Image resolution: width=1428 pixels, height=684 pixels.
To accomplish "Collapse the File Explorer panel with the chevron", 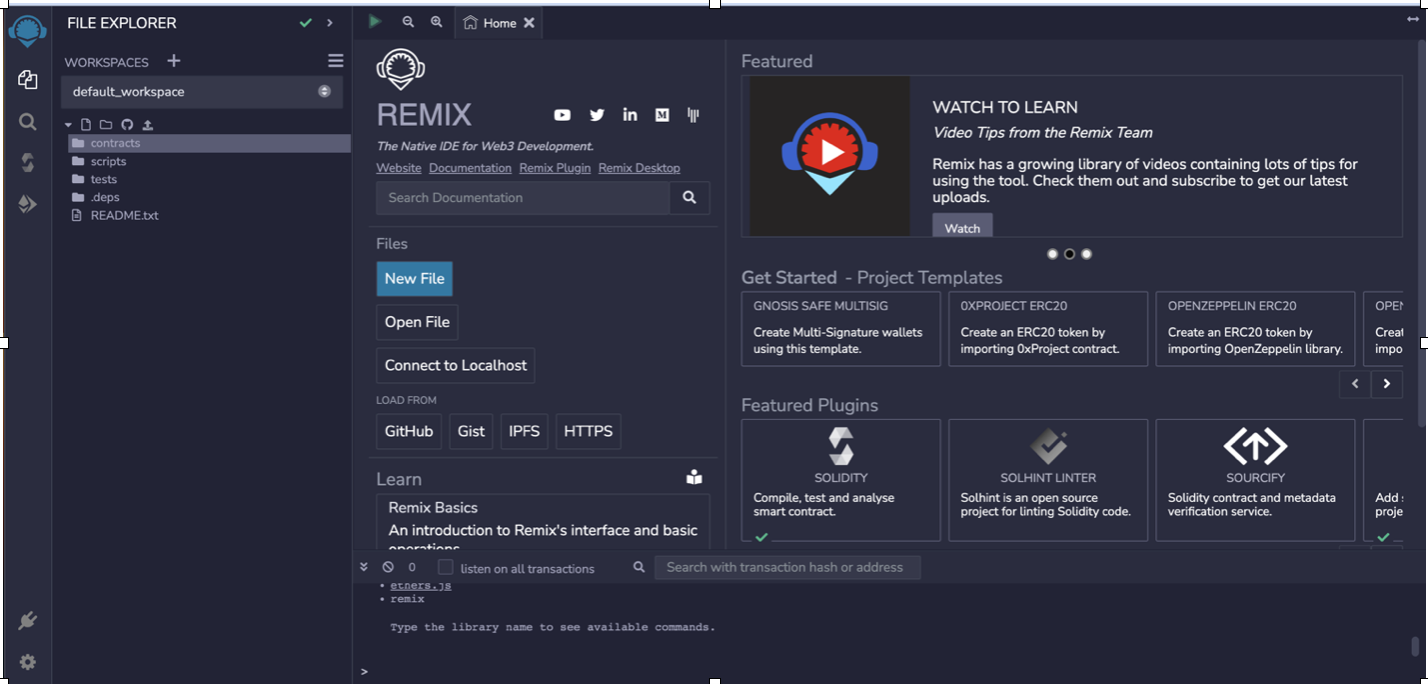I will (330, 23).
